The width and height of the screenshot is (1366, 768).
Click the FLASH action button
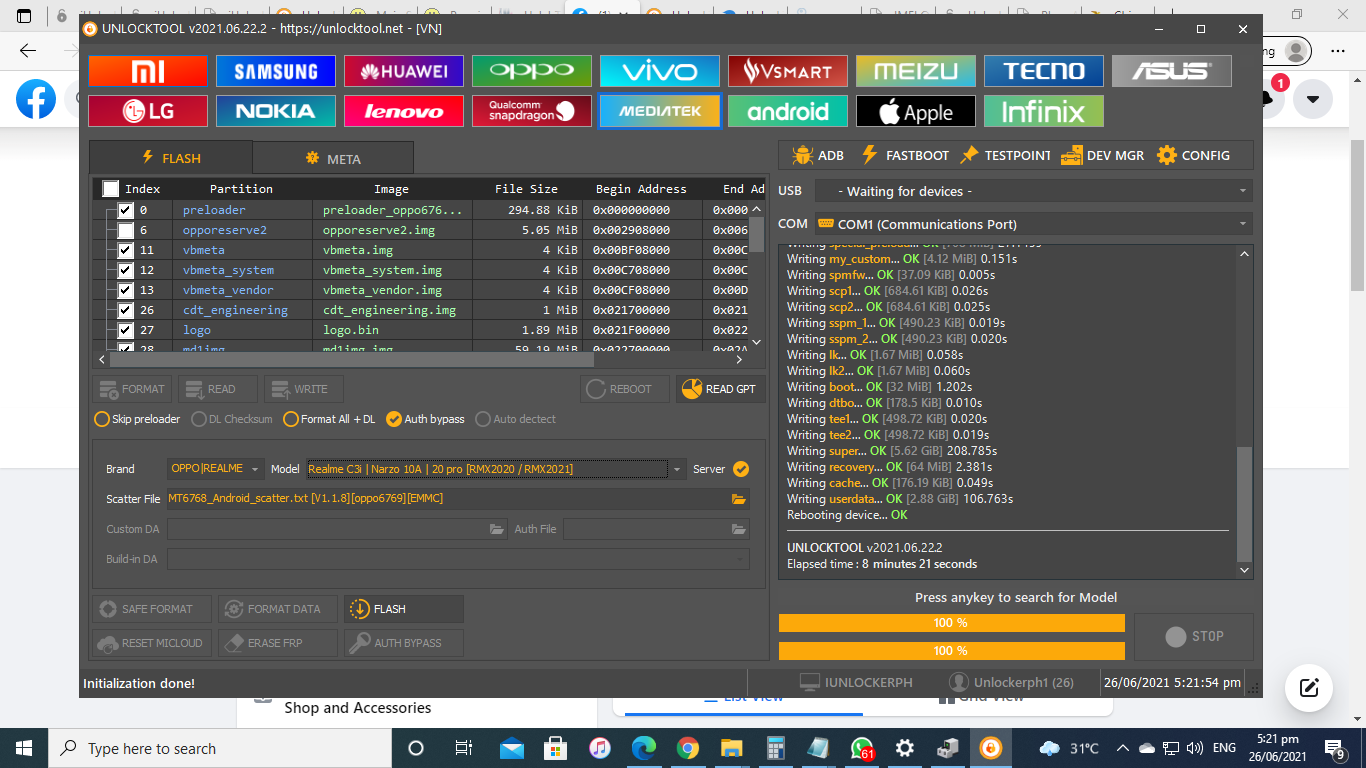click(x=404, y=609)
